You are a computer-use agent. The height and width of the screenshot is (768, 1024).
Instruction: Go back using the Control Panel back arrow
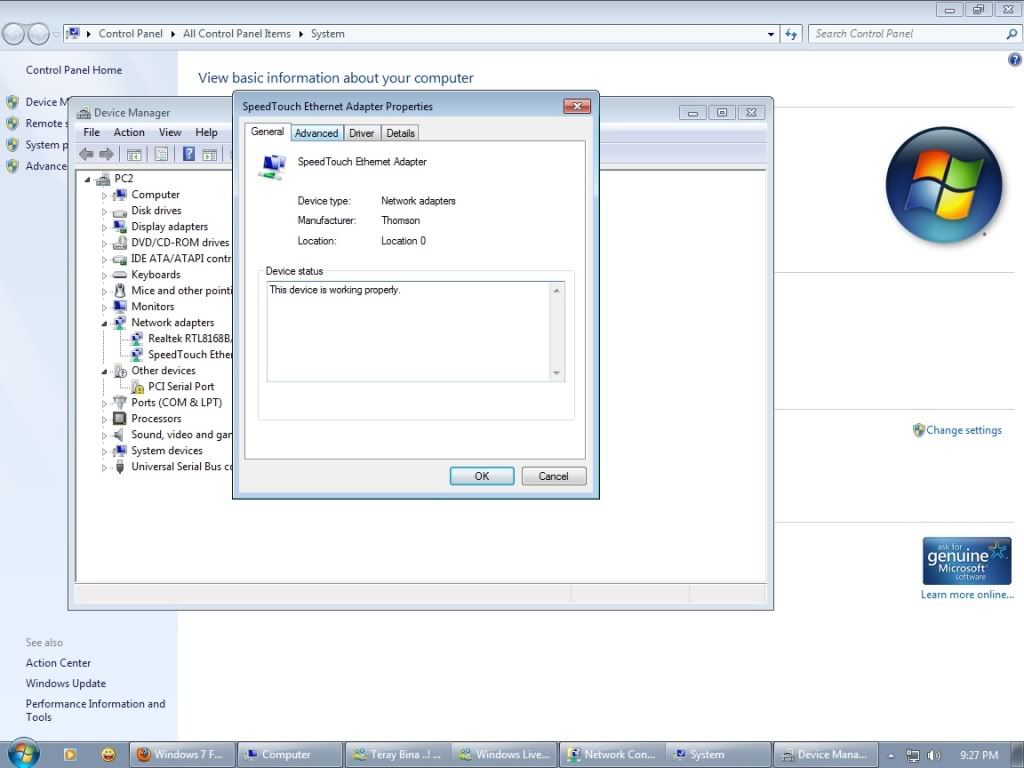click(x=14, y=34)
